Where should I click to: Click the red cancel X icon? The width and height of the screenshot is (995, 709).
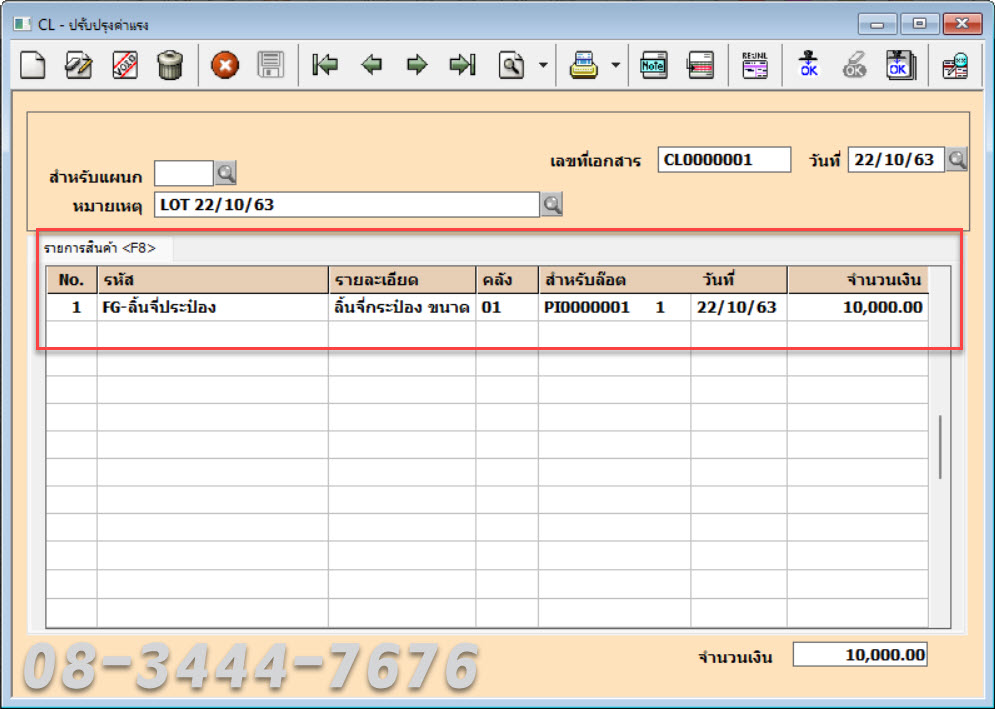225,65
